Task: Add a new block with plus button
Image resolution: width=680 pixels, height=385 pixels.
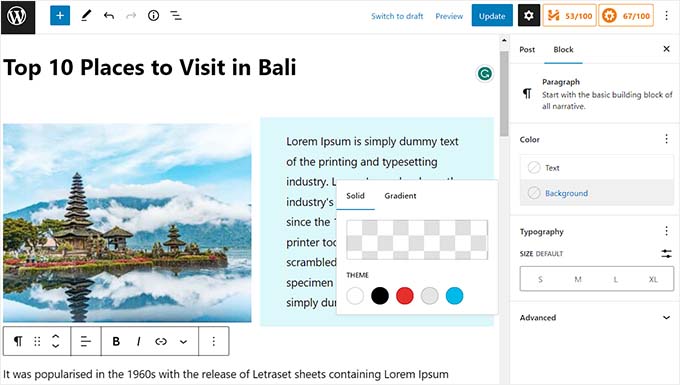Action: pyautogui.click(x=60, y=16)
